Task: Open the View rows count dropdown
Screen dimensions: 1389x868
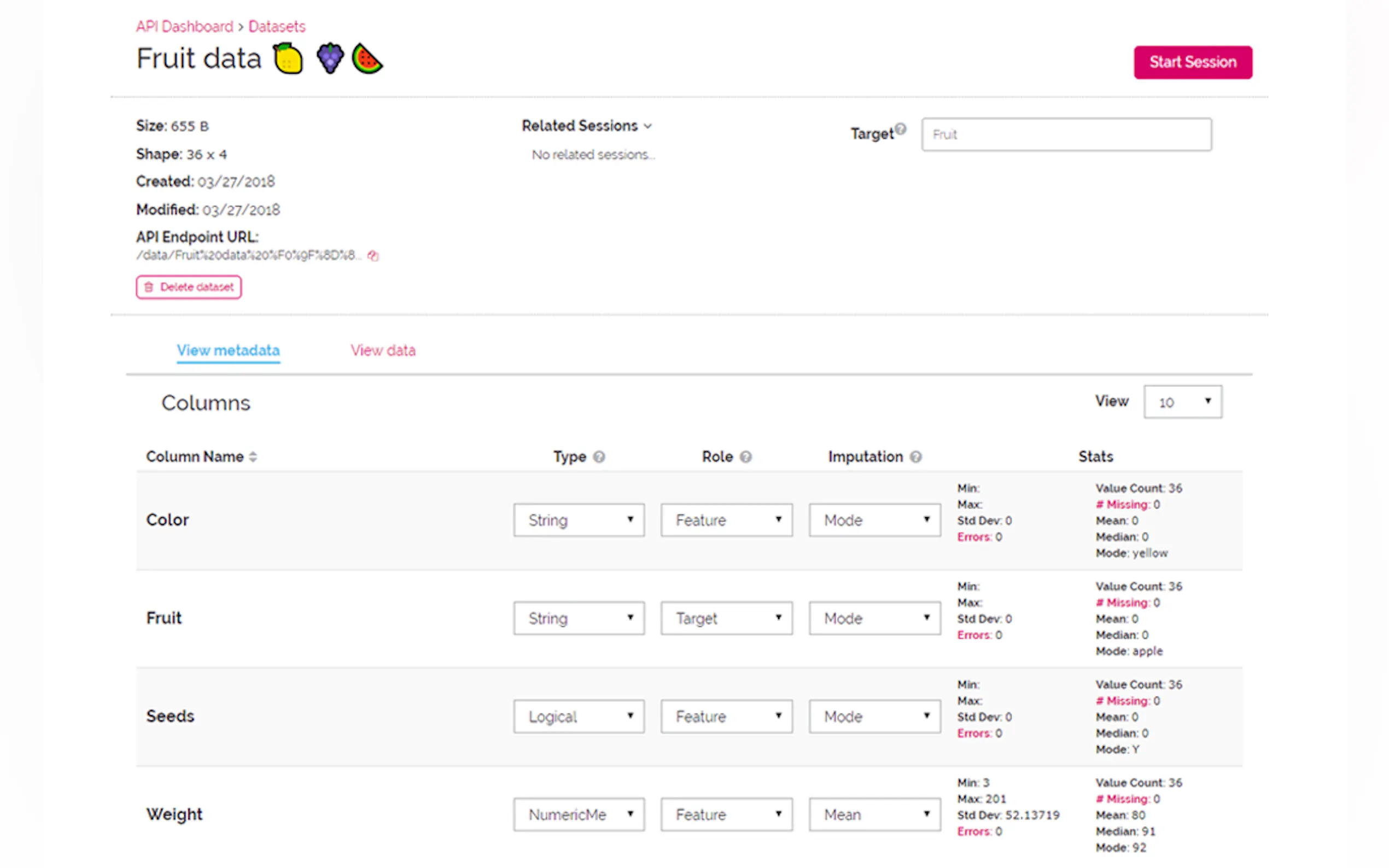Action: pos(1182,402)
